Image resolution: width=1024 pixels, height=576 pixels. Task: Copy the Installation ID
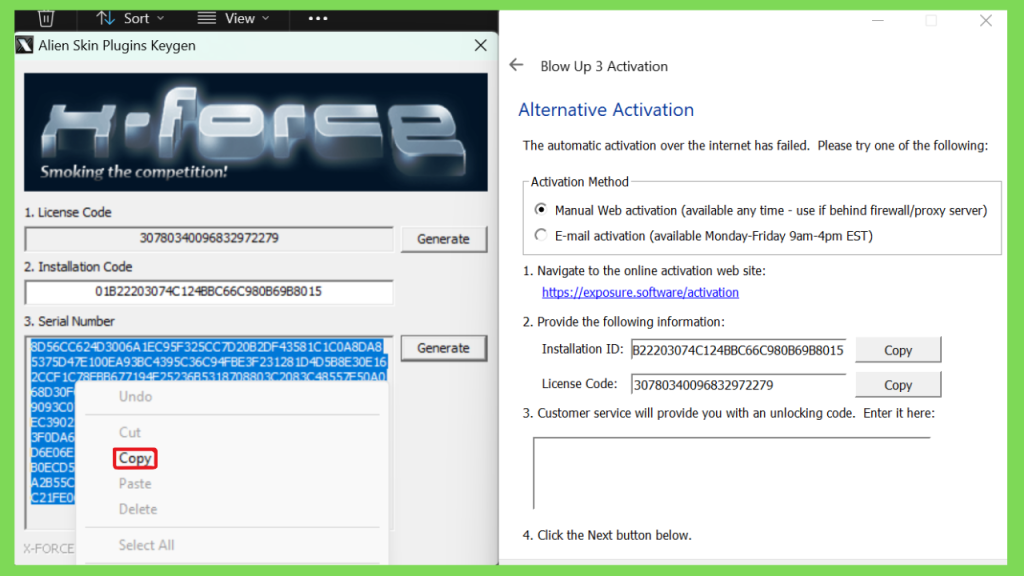pyautogui.click(x=898, y=350)
